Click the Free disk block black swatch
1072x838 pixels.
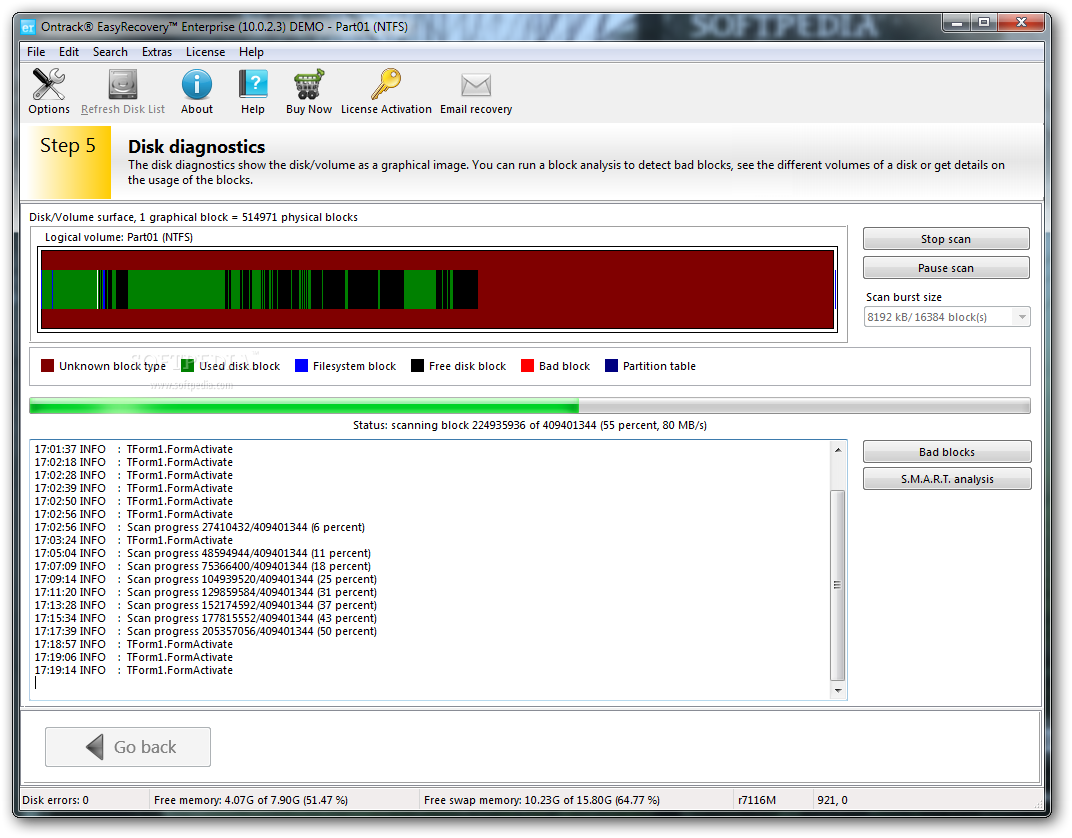(417, 366)
